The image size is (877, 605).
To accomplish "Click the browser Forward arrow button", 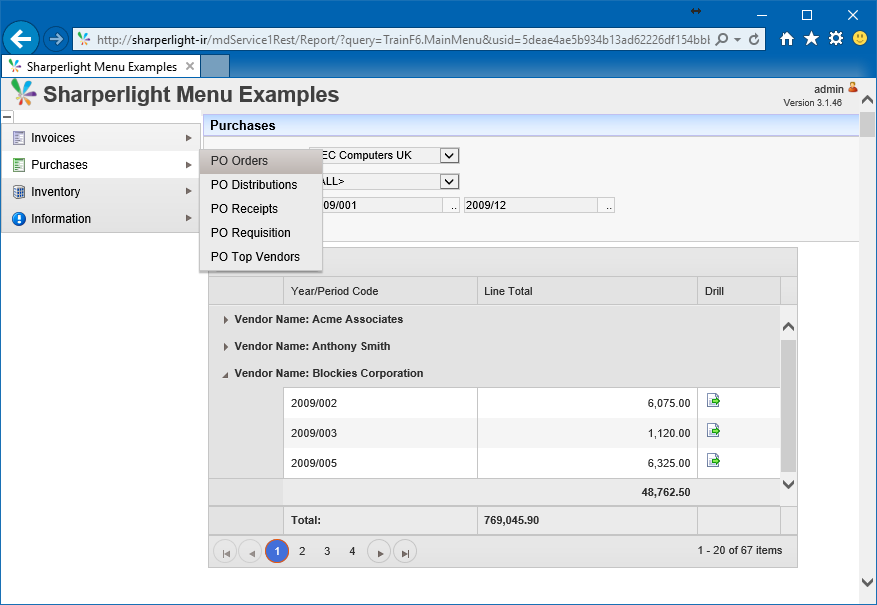I will pos(55,39).
